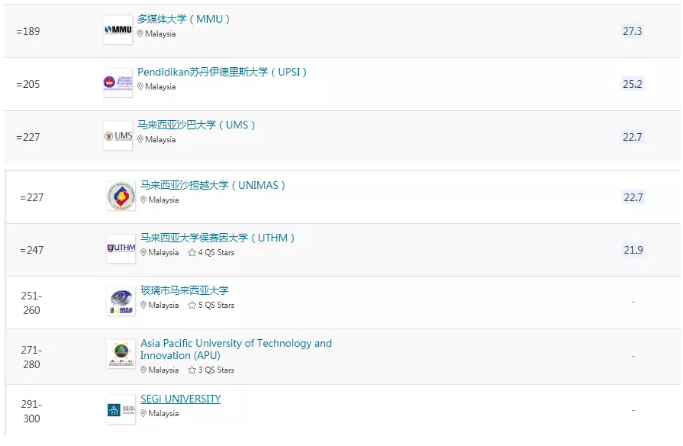Open the UTHM university link
683x446 pixels.
(x=217, y=238)
